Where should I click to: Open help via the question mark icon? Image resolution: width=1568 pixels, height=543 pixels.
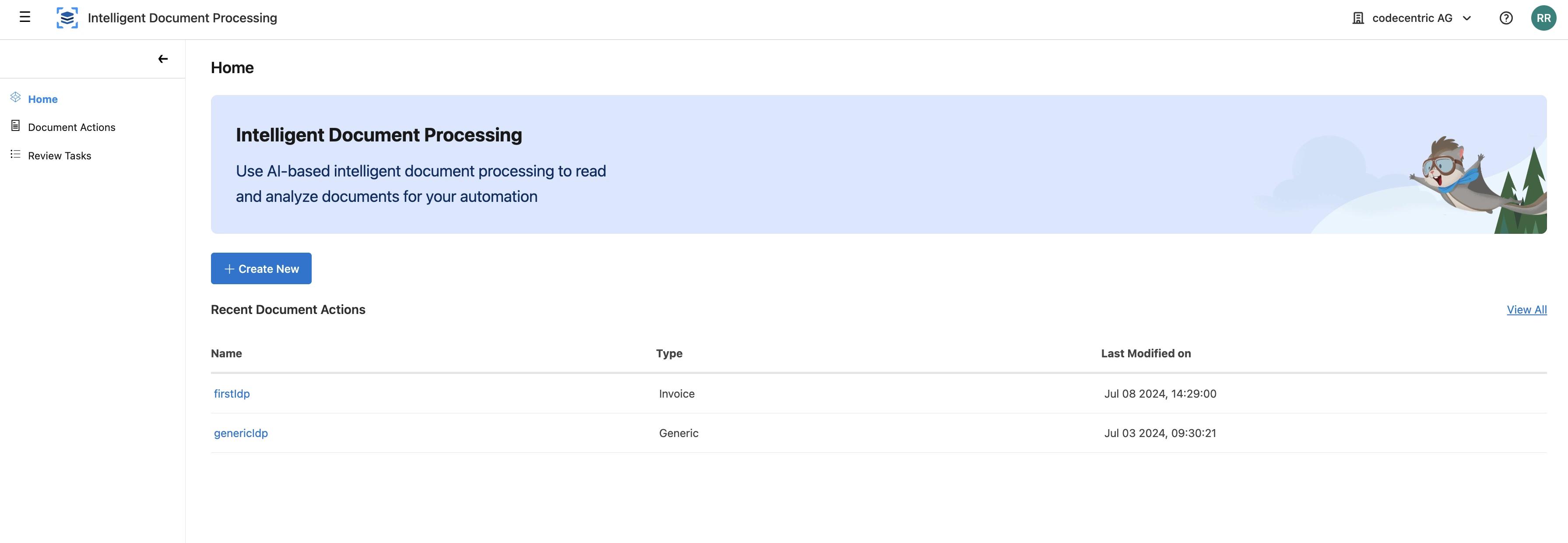tap(1505, 18)
